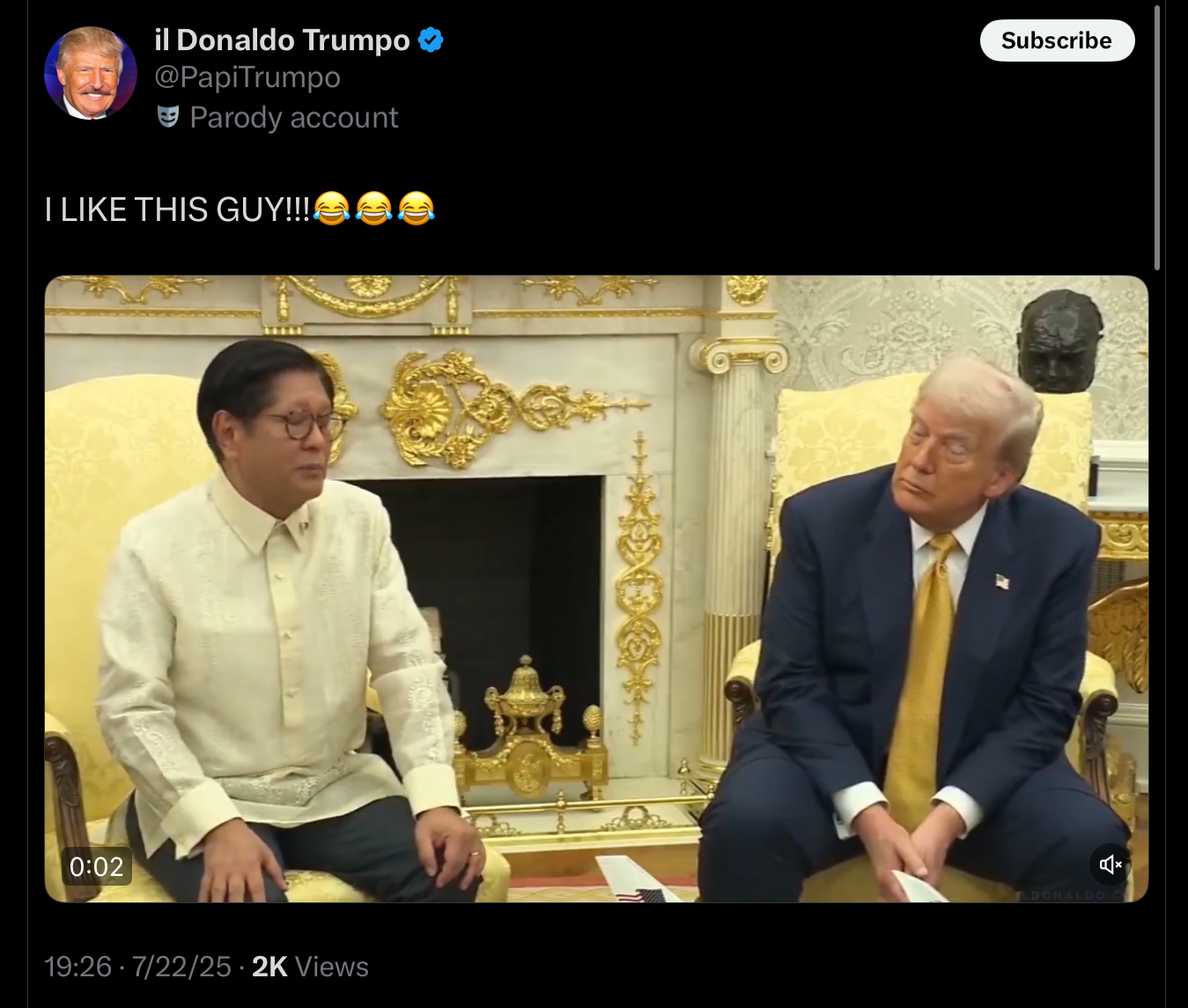Click the I LIKE THIS GUY!!! post text

coord(177,210)
